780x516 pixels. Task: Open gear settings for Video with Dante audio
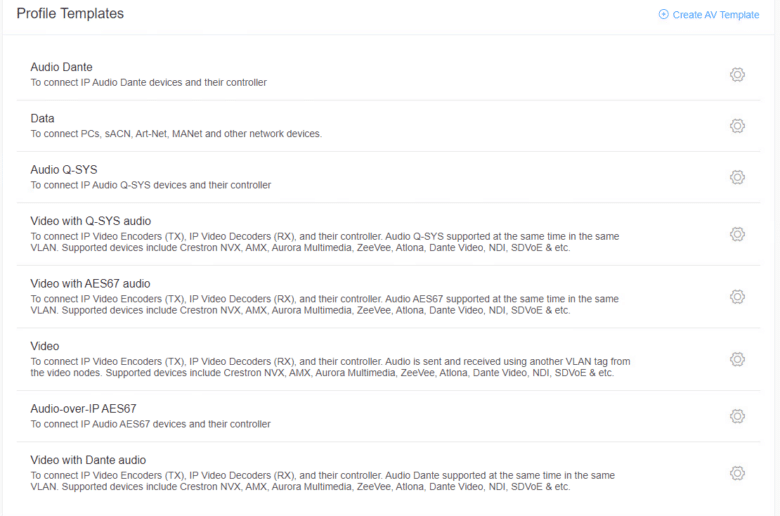(x=737, y=473)
